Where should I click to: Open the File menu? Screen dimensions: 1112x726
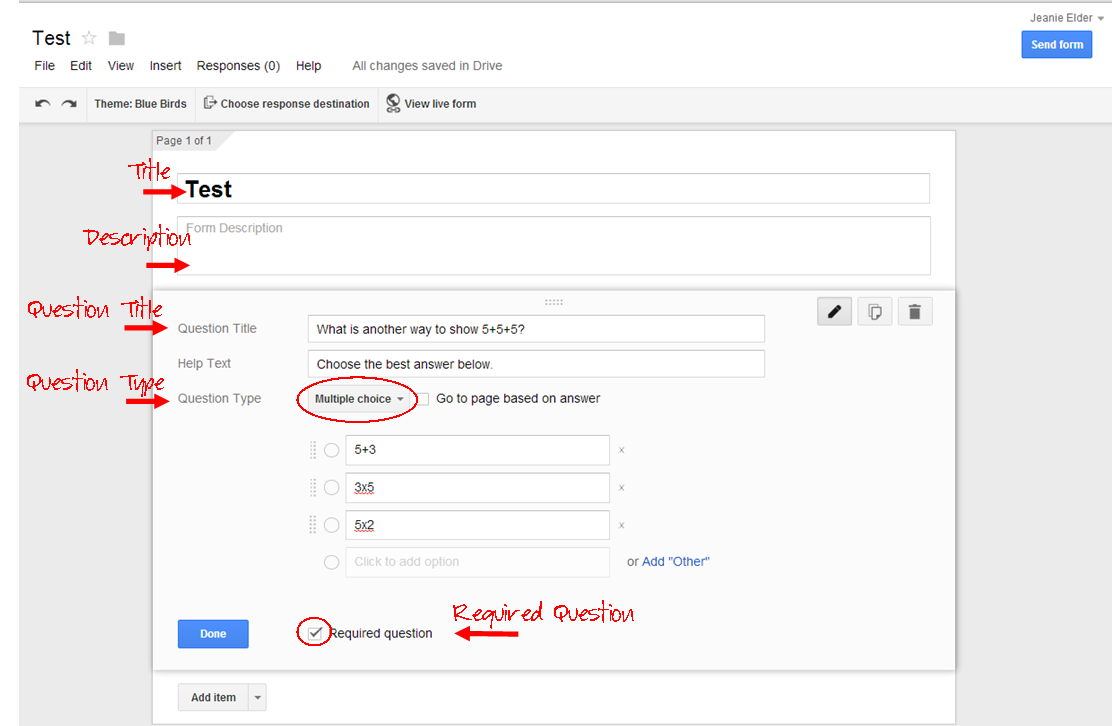[44, 65]
